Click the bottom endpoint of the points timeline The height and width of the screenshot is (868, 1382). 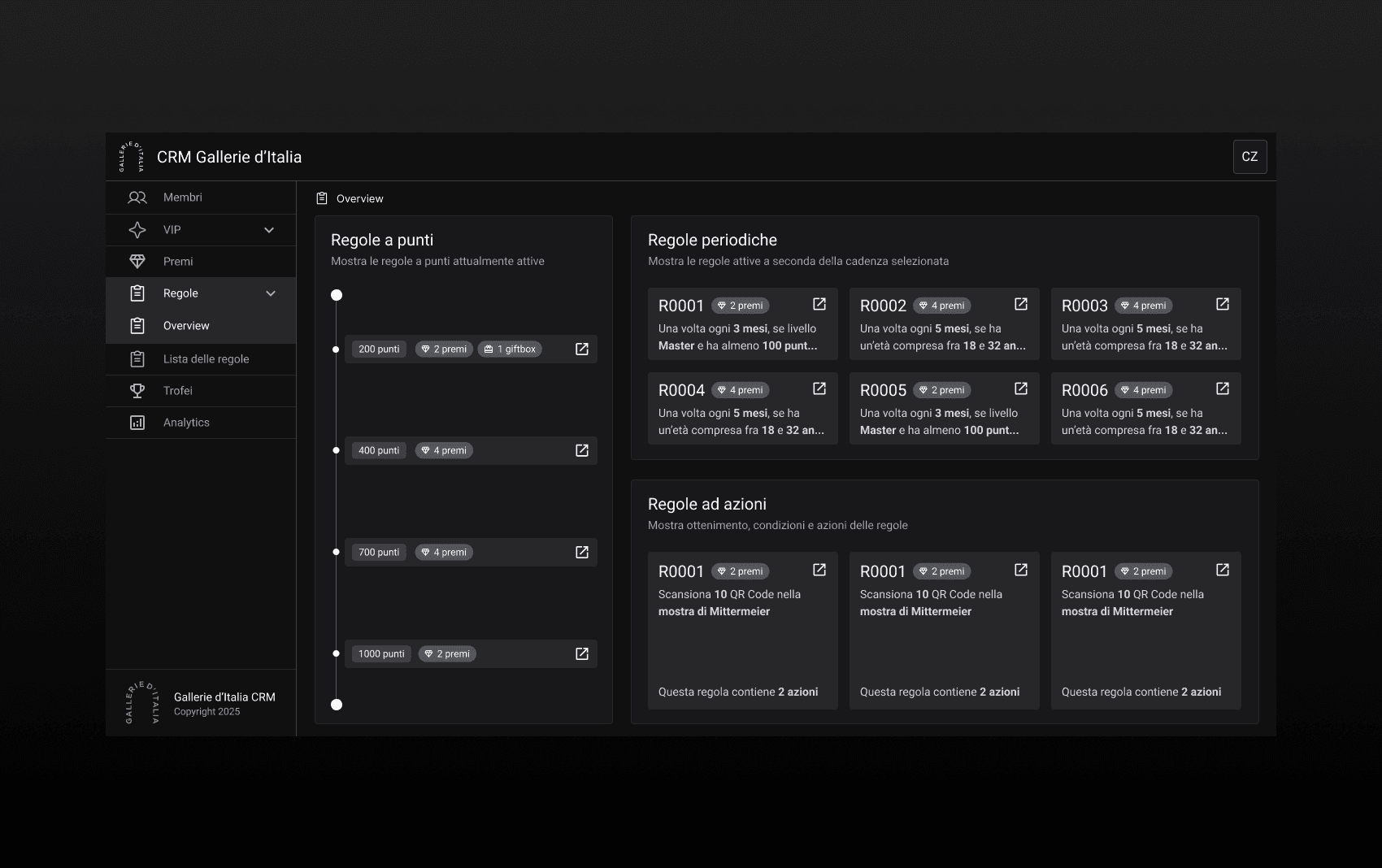tap(337, 705)
